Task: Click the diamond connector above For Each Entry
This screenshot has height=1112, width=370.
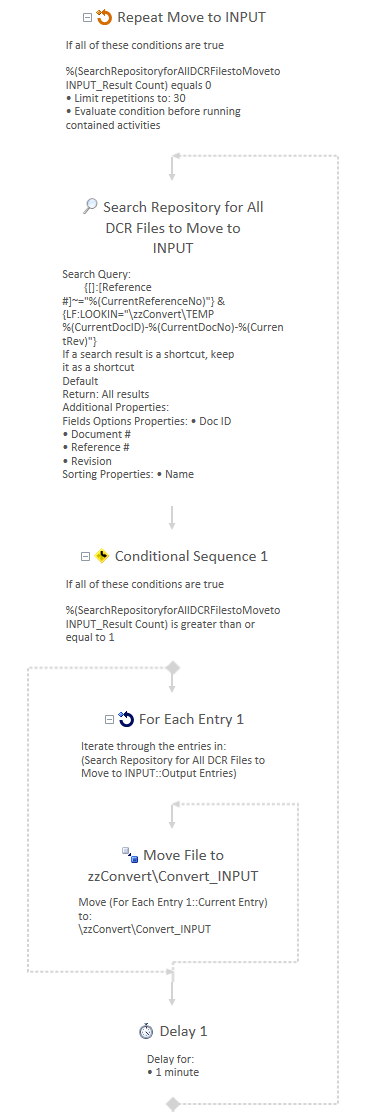Action: (x=172, y=668)
